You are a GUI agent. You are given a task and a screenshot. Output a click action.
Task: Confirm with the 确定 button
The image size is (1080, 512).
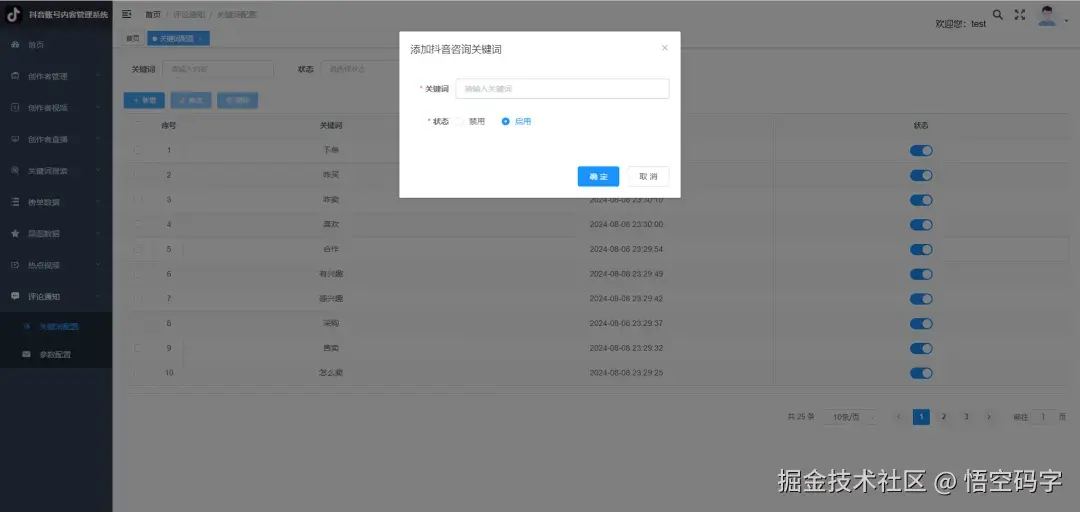pyautogui.click(x=598, y=176)
